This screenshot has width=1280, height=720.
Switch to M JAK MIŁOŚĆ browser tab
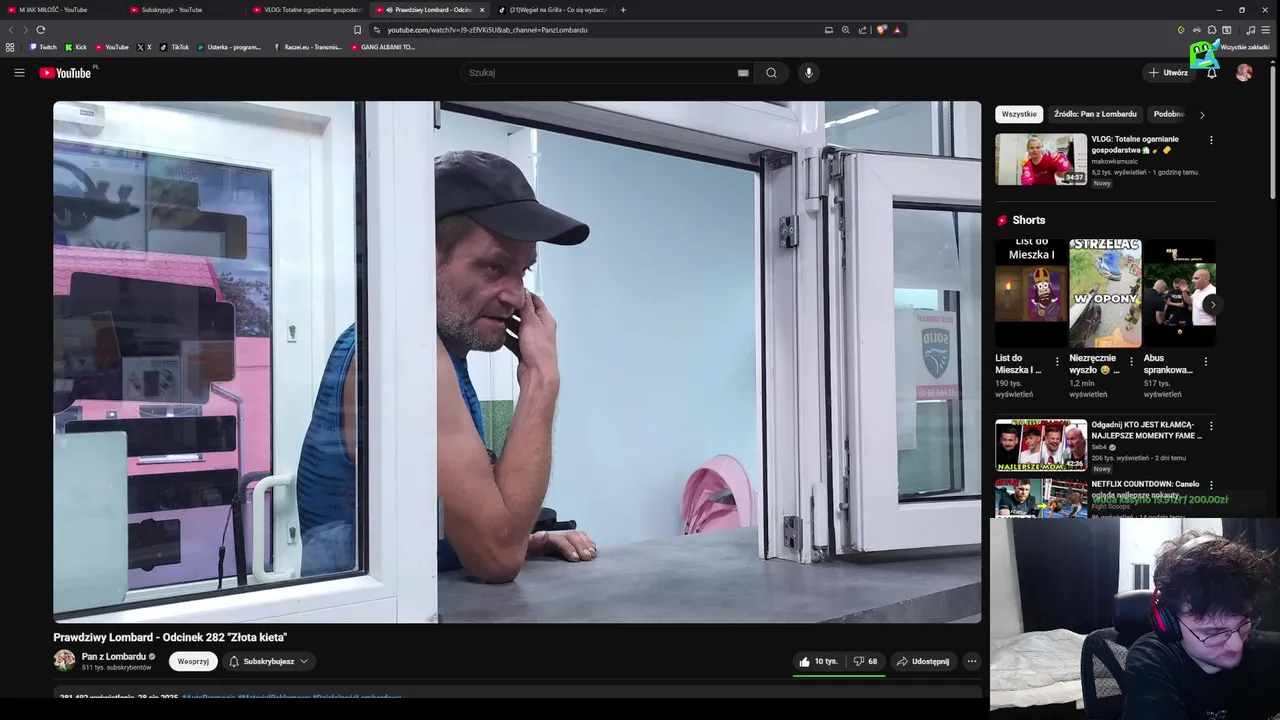pos(60,10)
